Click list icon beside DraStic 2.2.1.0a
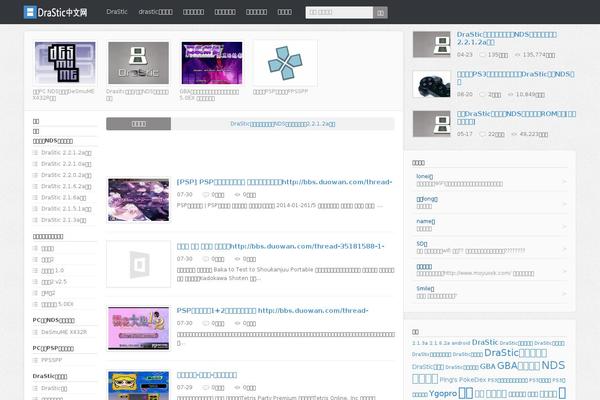This screenshot has height=400, width=600. pyautogui.click(x=35, y=164)
